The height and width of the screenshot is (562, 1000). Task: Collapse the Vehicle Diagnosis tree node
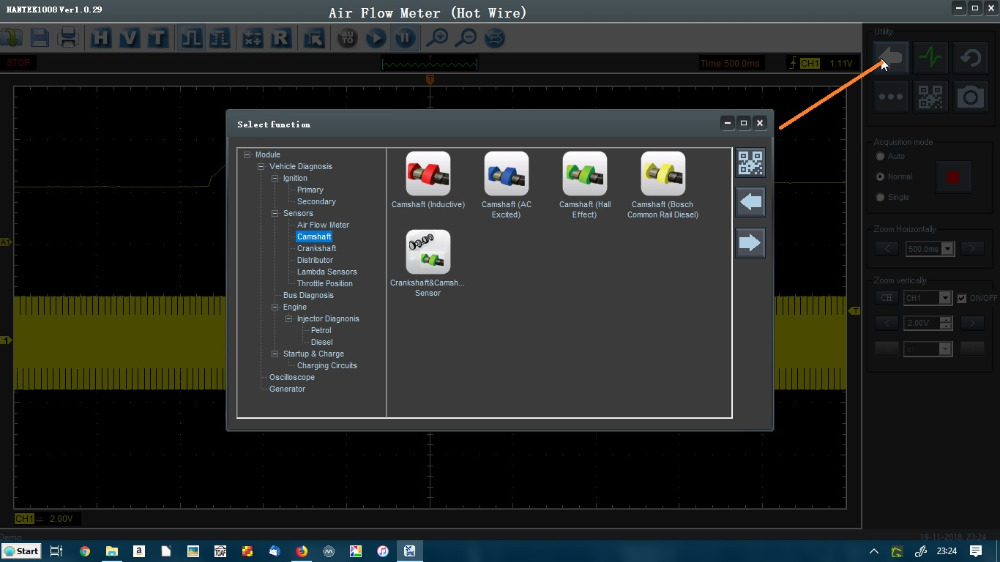click(x=261, y=166)
